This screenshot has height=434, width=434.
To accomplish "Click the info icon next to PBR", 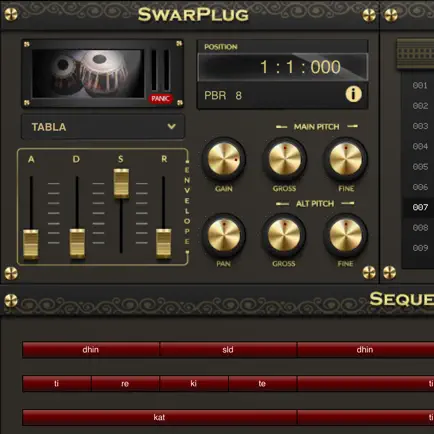I will (353, 94).
